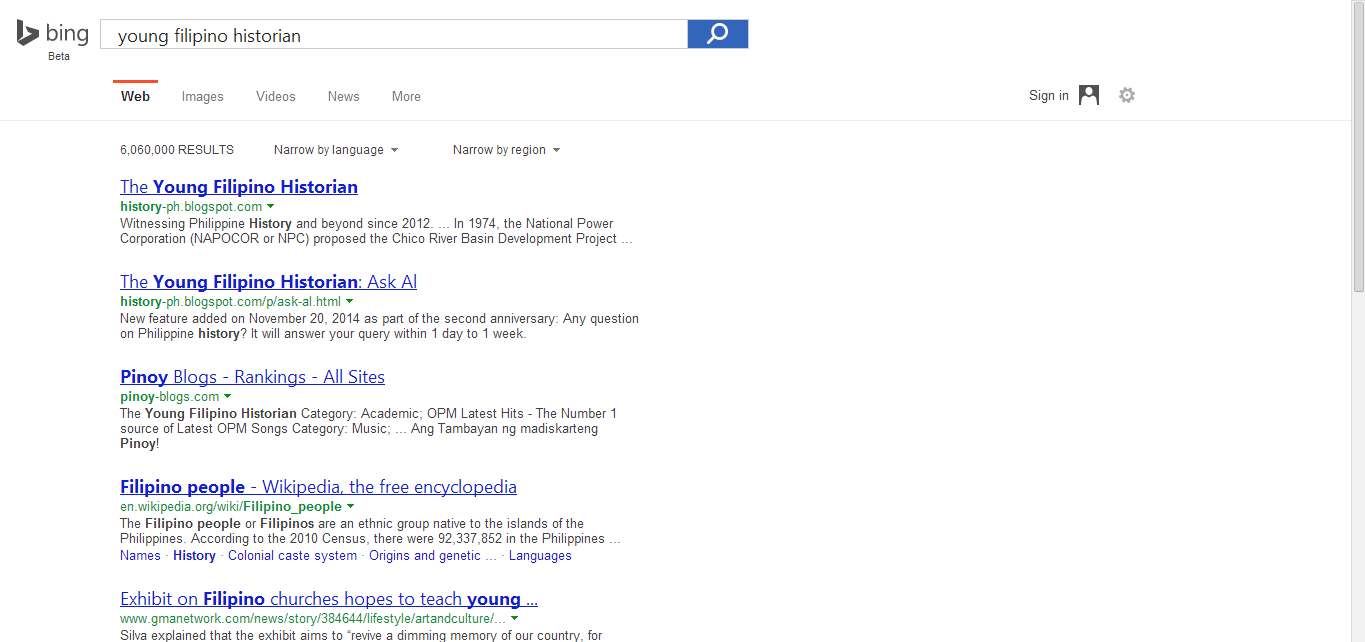This screenshot has height=642, width=1365.
Task: Expand arrow beside pinoy-blogs.com URL
Action: 228,397
